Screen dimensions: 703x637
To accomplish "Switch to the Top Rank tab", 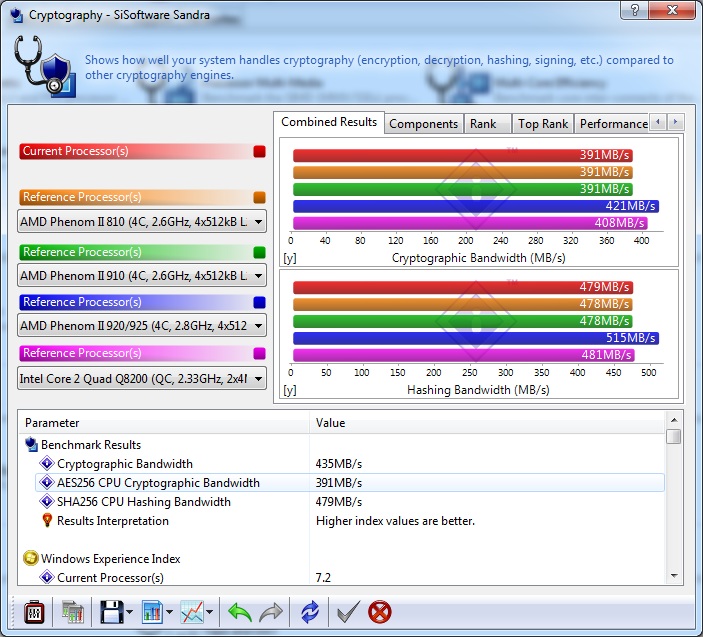I will click(543, 124).
